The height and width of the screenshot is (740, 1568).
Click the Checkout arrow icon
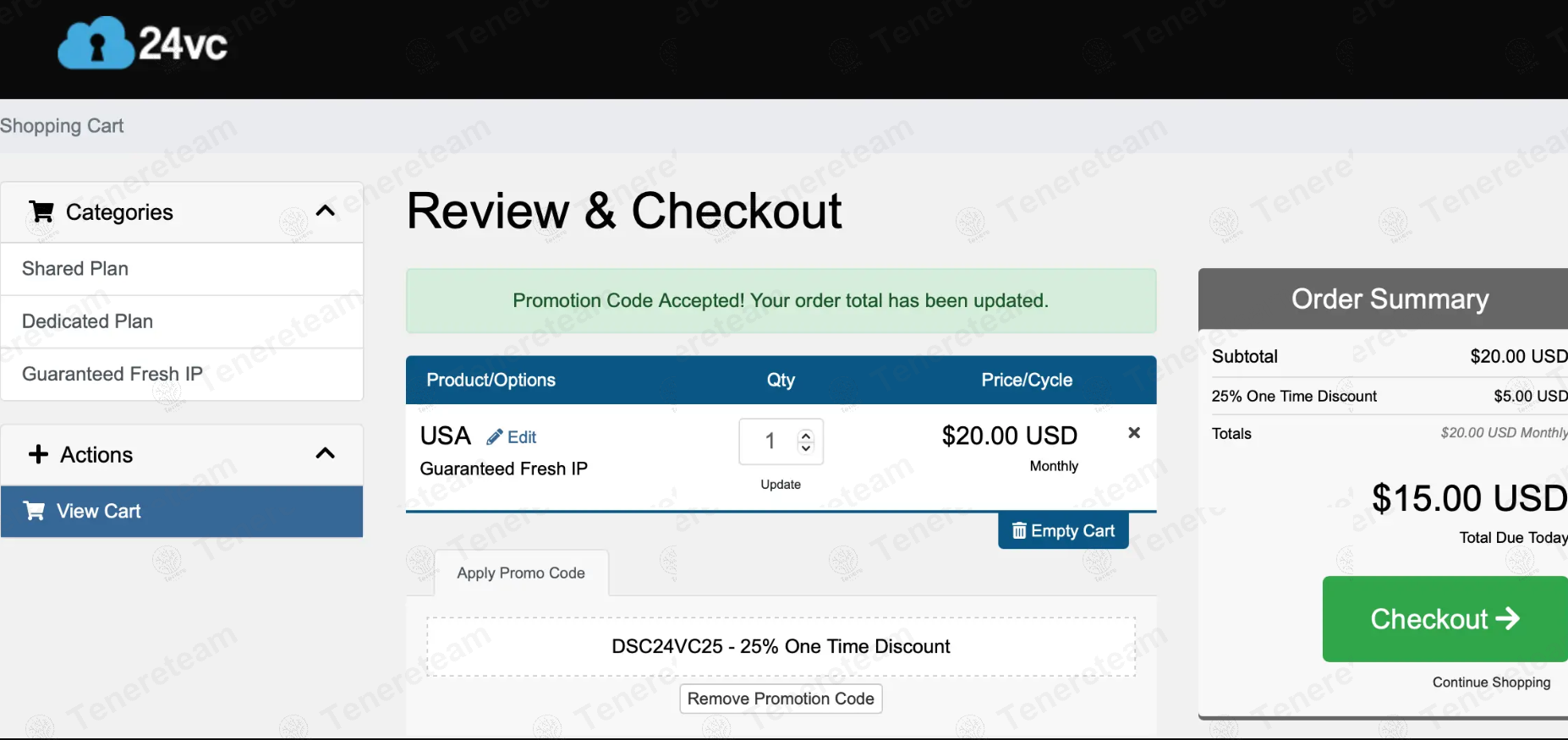coord(1507,619)
